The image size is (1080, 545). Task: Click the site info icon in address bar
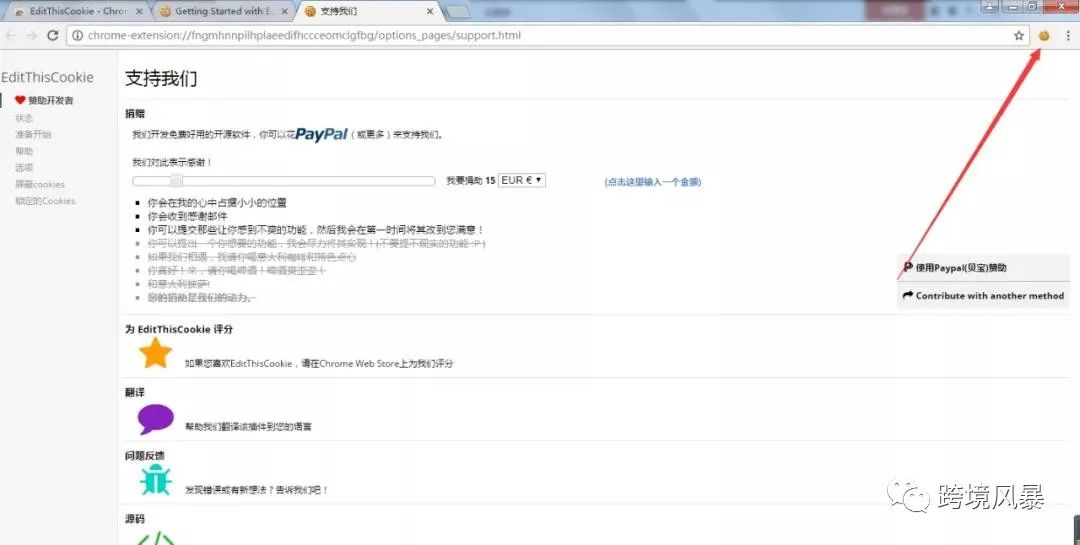[x=77, y=35]
